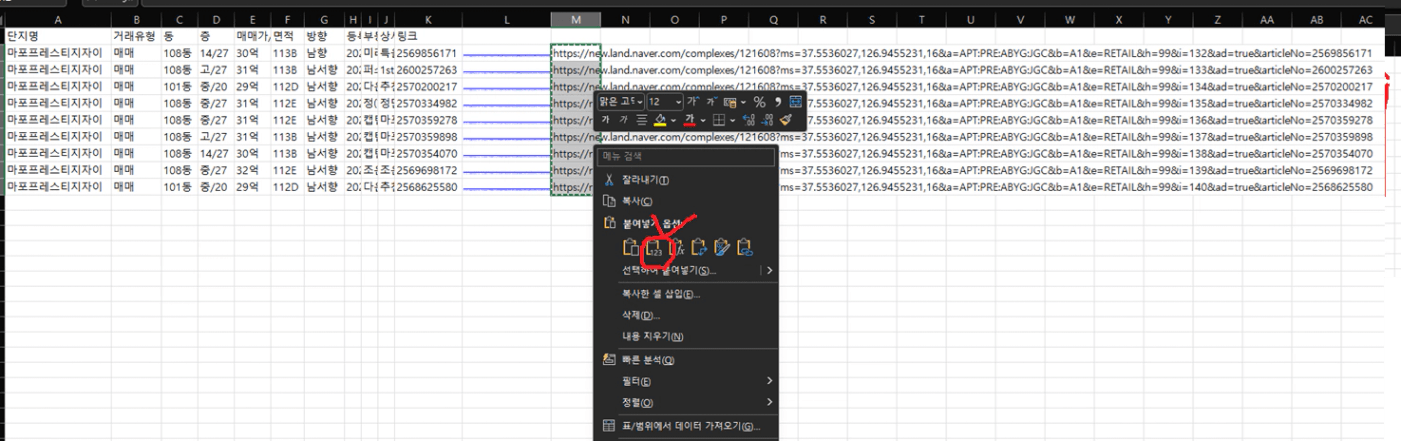Click the fill color bucket icon
Image resolution: width=1401 pixels, height=441 pixels.
tap(660, 120)
